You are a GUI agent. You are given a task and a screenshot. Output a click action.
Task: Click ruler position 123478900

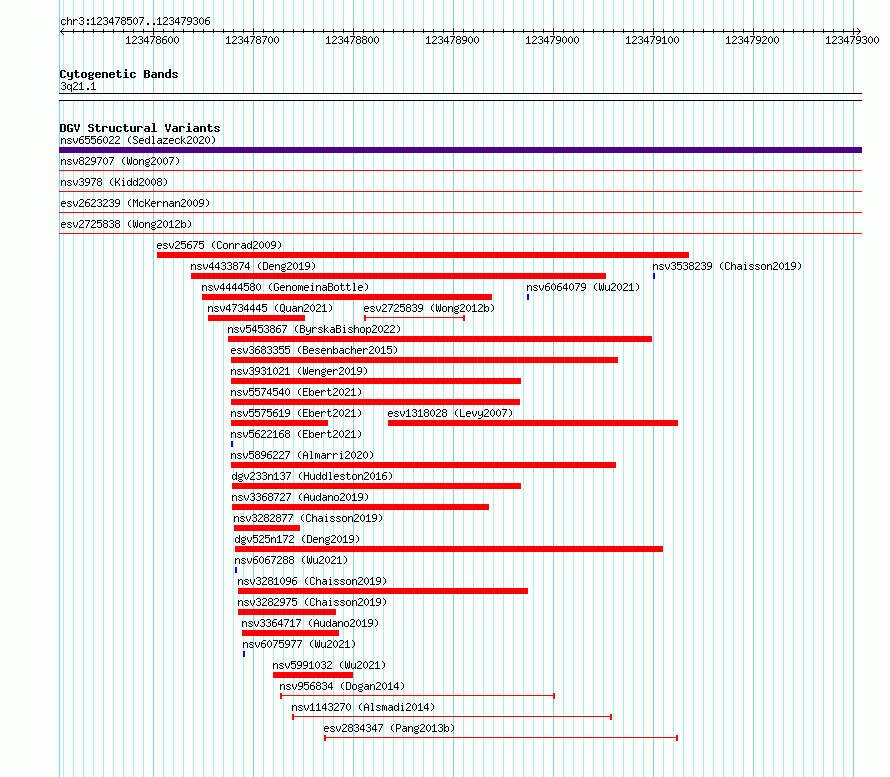[x=452, y=40]
